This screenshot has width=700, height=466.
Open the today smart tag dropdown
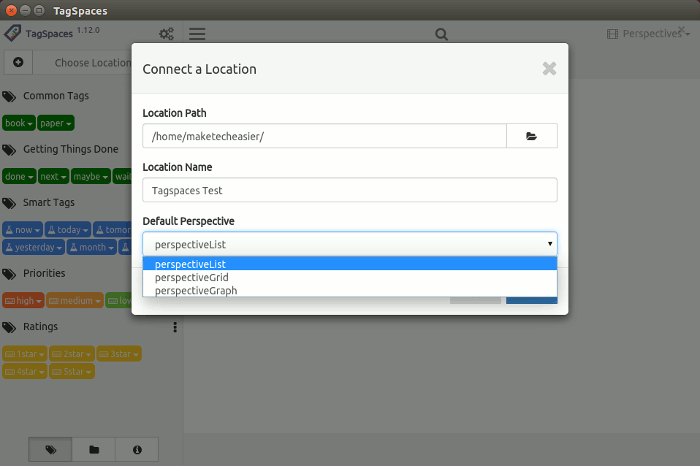coord(67,230)
